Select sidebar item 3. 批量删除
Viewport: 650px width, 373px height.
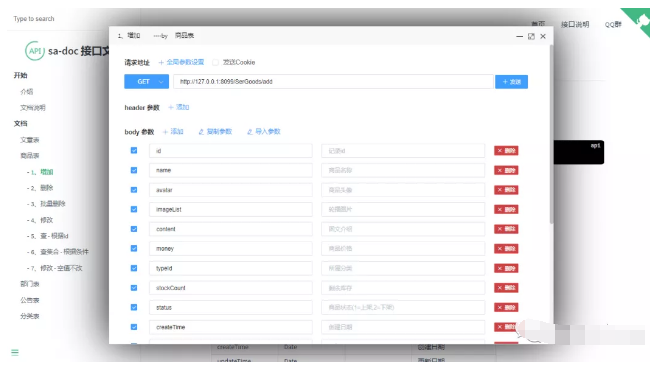click(46, 204)
